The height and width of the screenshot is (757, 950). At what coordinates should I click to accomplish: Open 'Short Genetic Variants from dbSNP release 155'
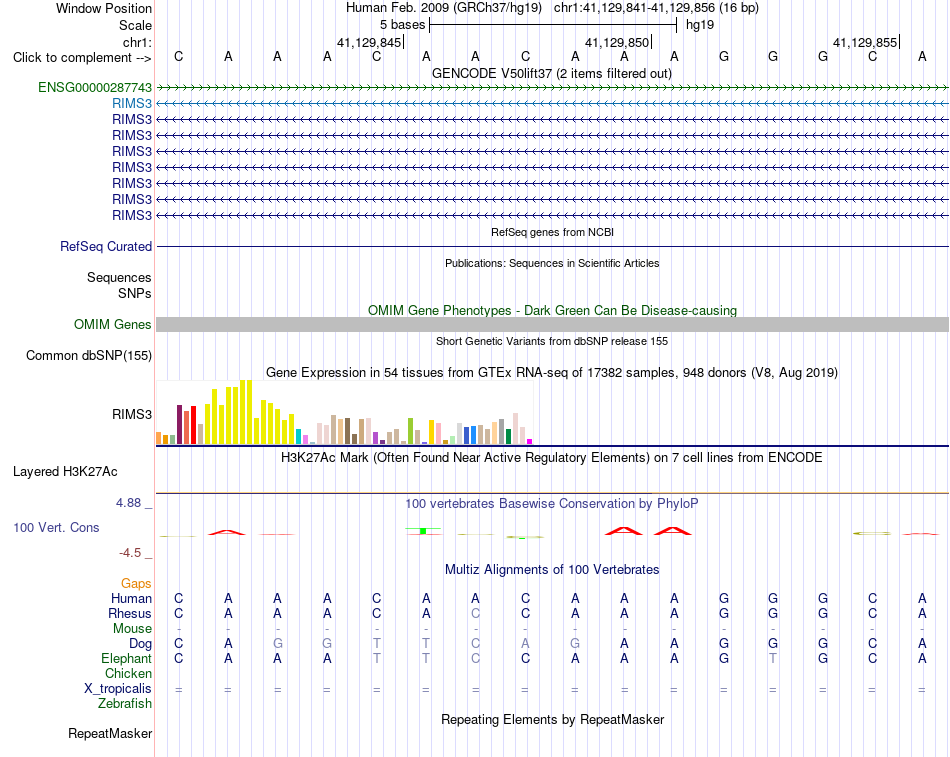coord(552,341)
